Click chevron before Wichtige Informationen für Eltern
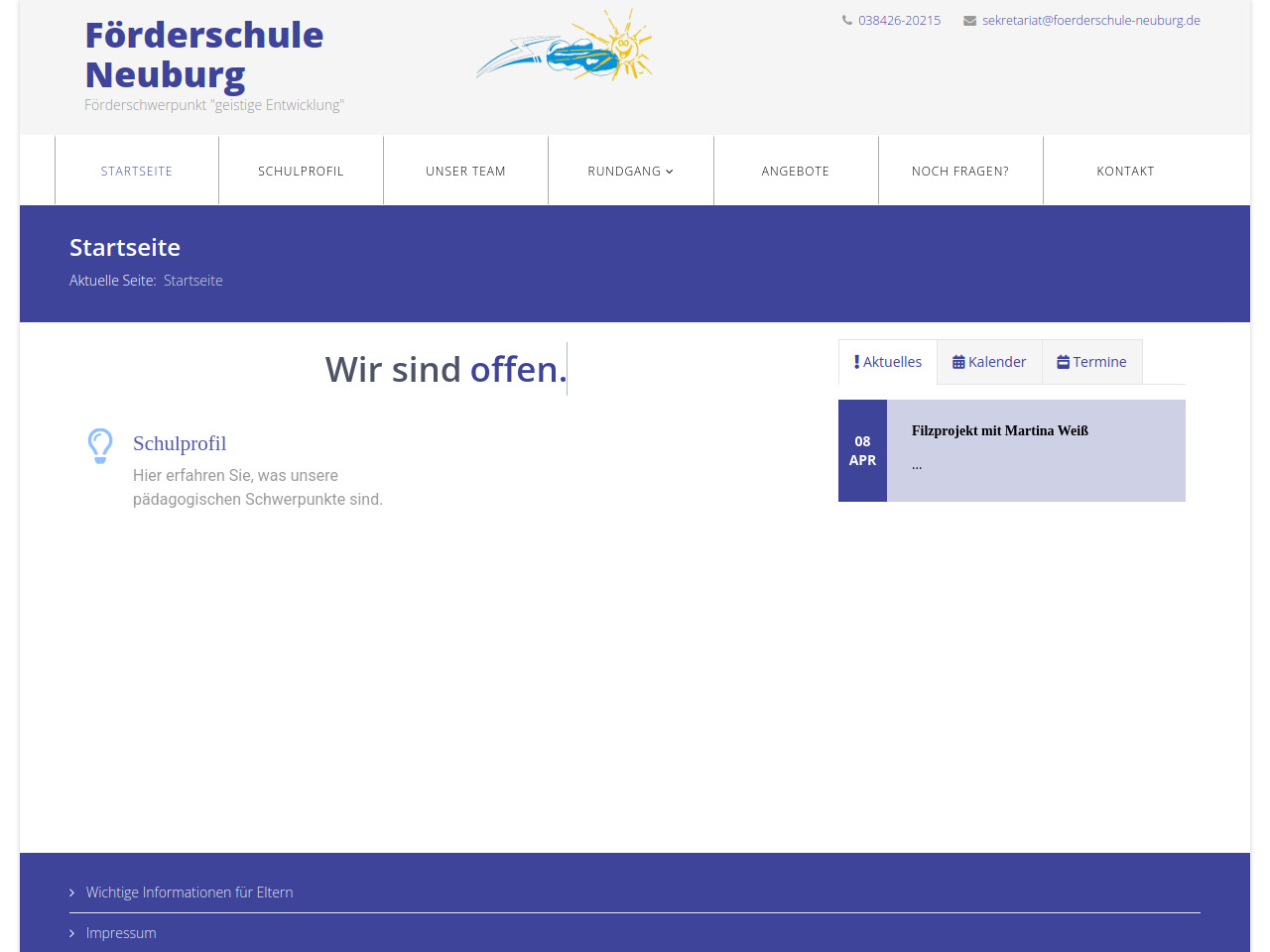Viewport: 1270px width, 952px height. pyautogui.click(x=72, y=893)
